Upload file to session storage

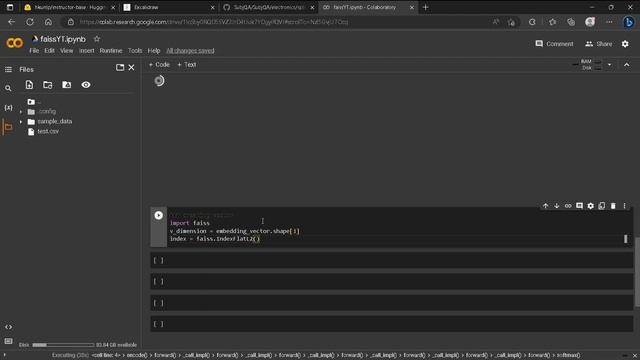pos(29,84)
